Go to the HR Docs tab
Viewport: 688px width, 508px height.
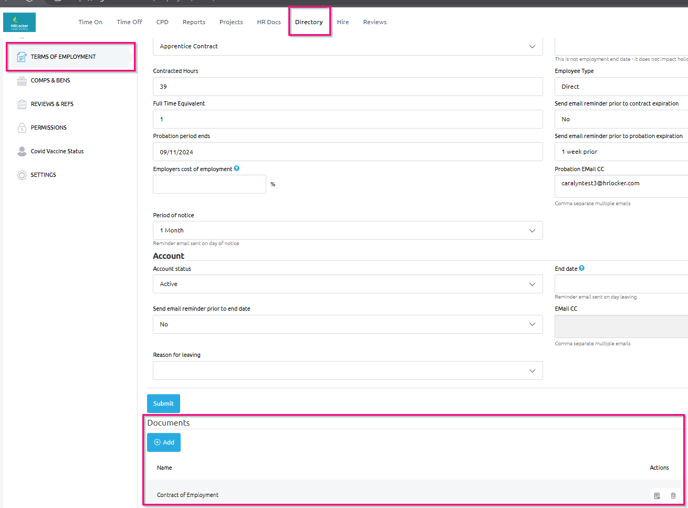coord(269,22)
